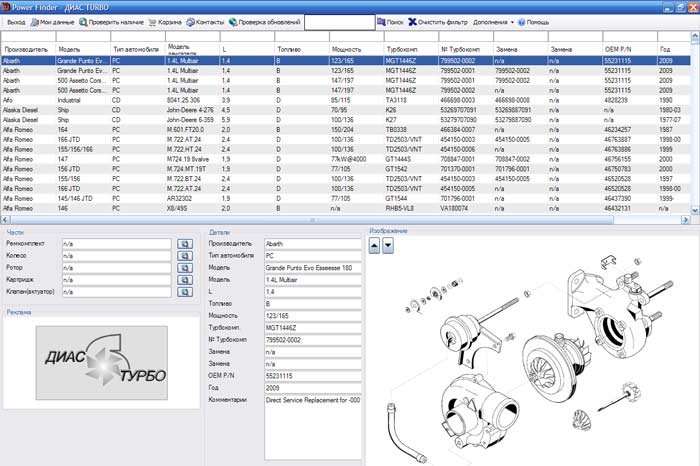Viewport: 700px width, 466px height.
Task: Click Проверить наличие magnifier icon
Action: coord(83,22)
